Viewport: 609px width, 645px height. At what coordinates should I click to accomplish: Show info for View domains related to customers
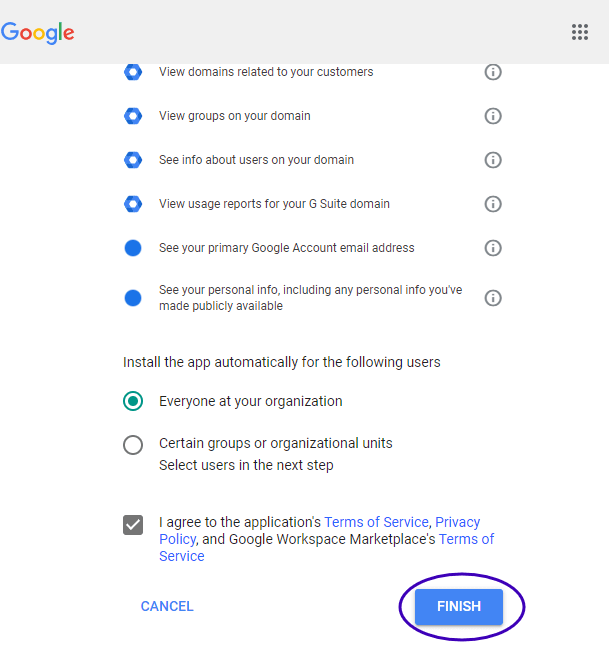coord(492,72)
